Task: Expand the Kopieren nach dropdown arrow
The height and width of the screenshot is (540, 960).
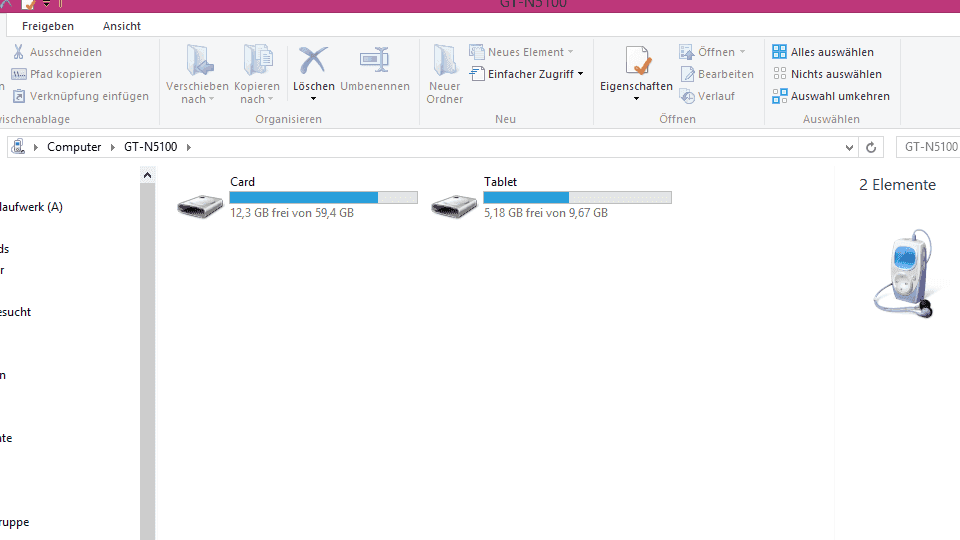Action: tap(270, 99)
